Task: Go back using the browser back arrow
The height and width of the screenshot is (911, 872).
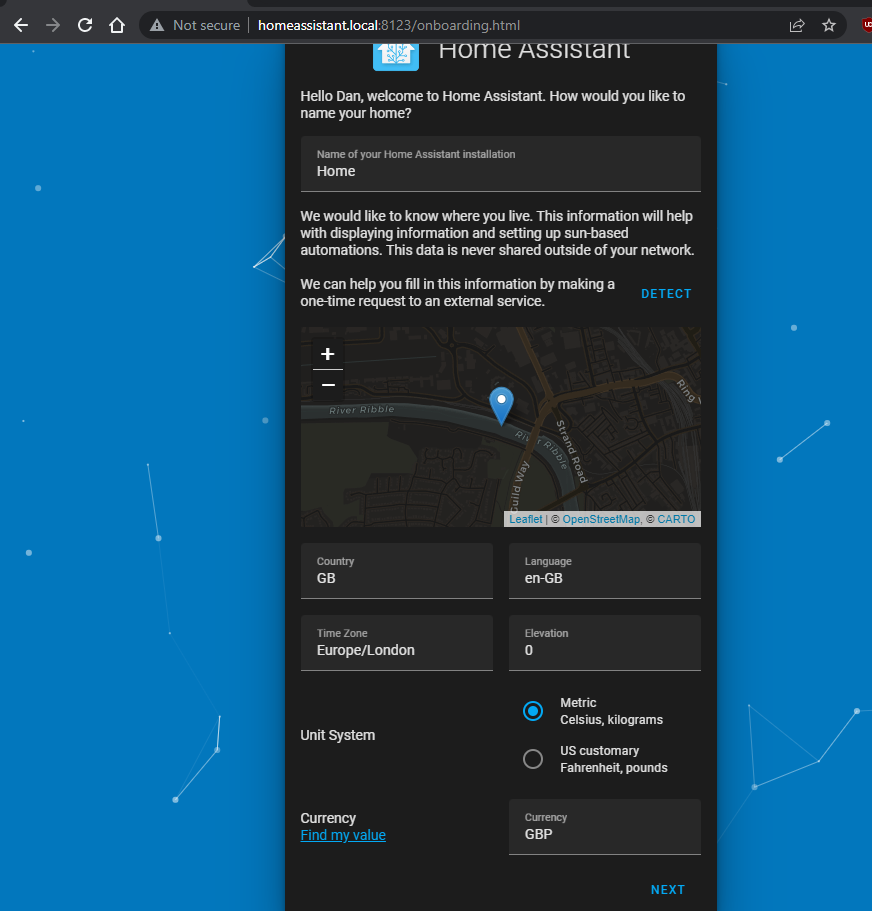Action: pos(21,26)
